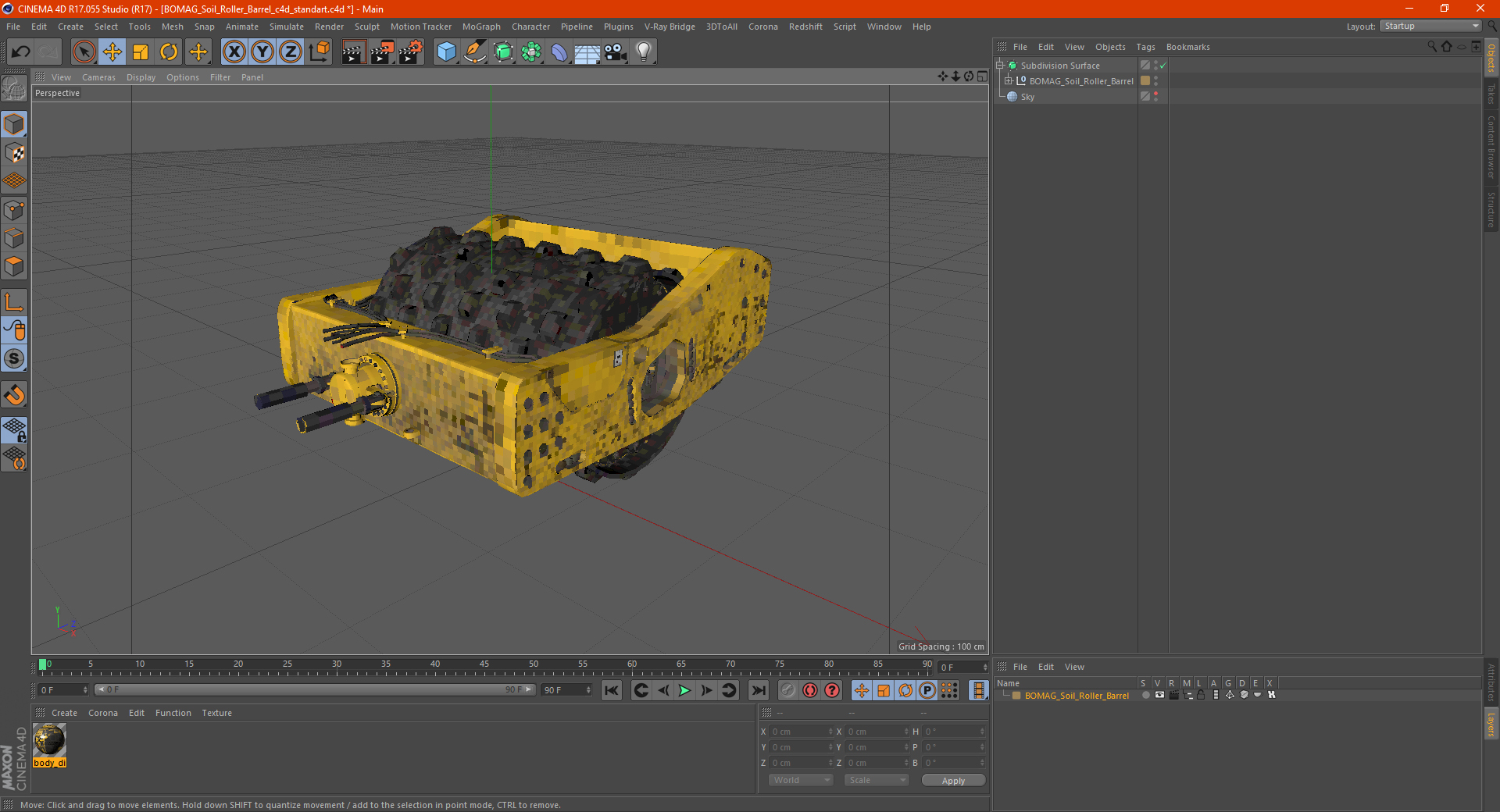Click the Apply button
This screenshot has height=812, width=1500.
[x=953, y=781]
